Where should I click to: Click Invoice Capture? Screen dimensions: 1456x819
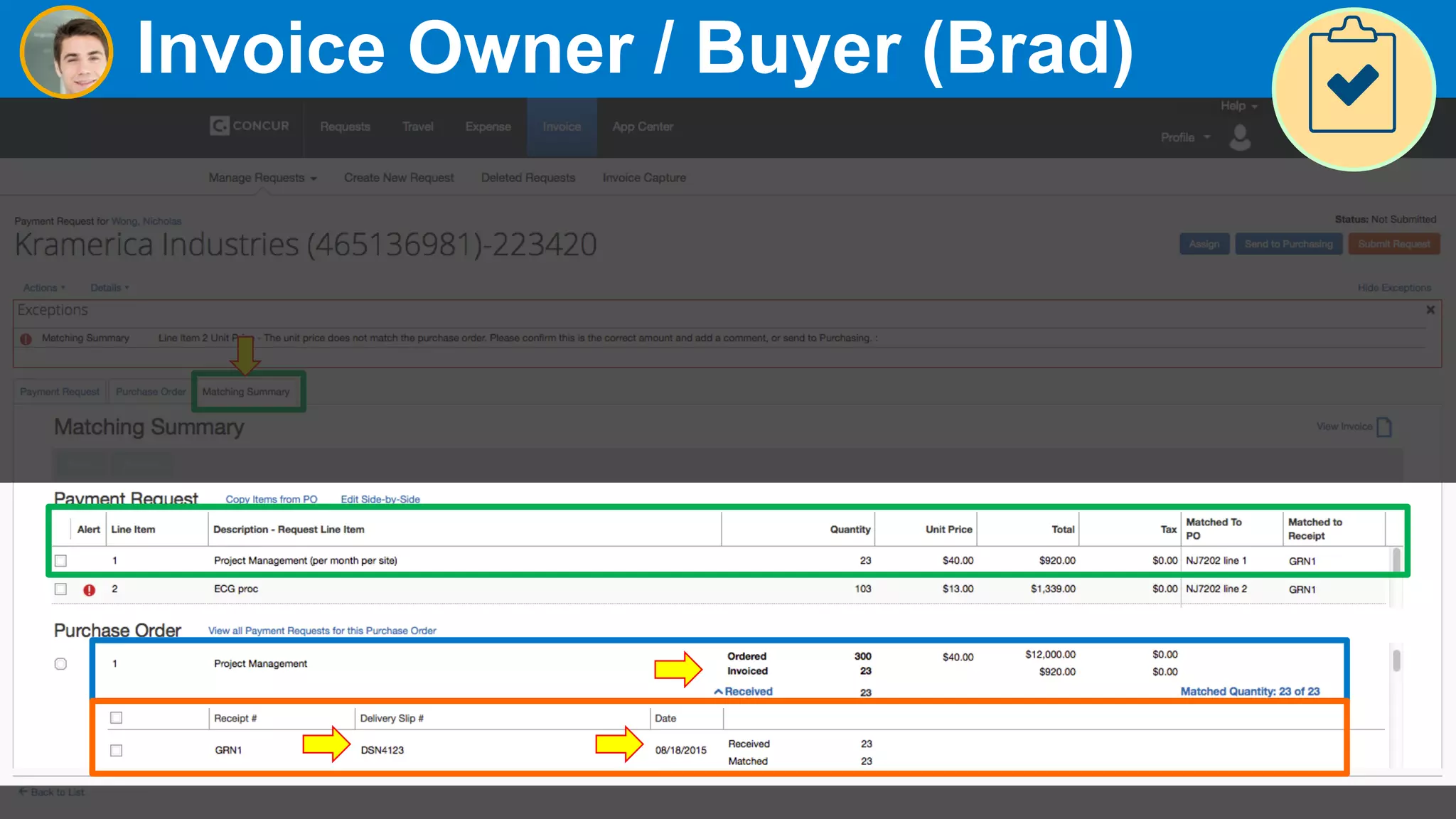coord(644,178)
